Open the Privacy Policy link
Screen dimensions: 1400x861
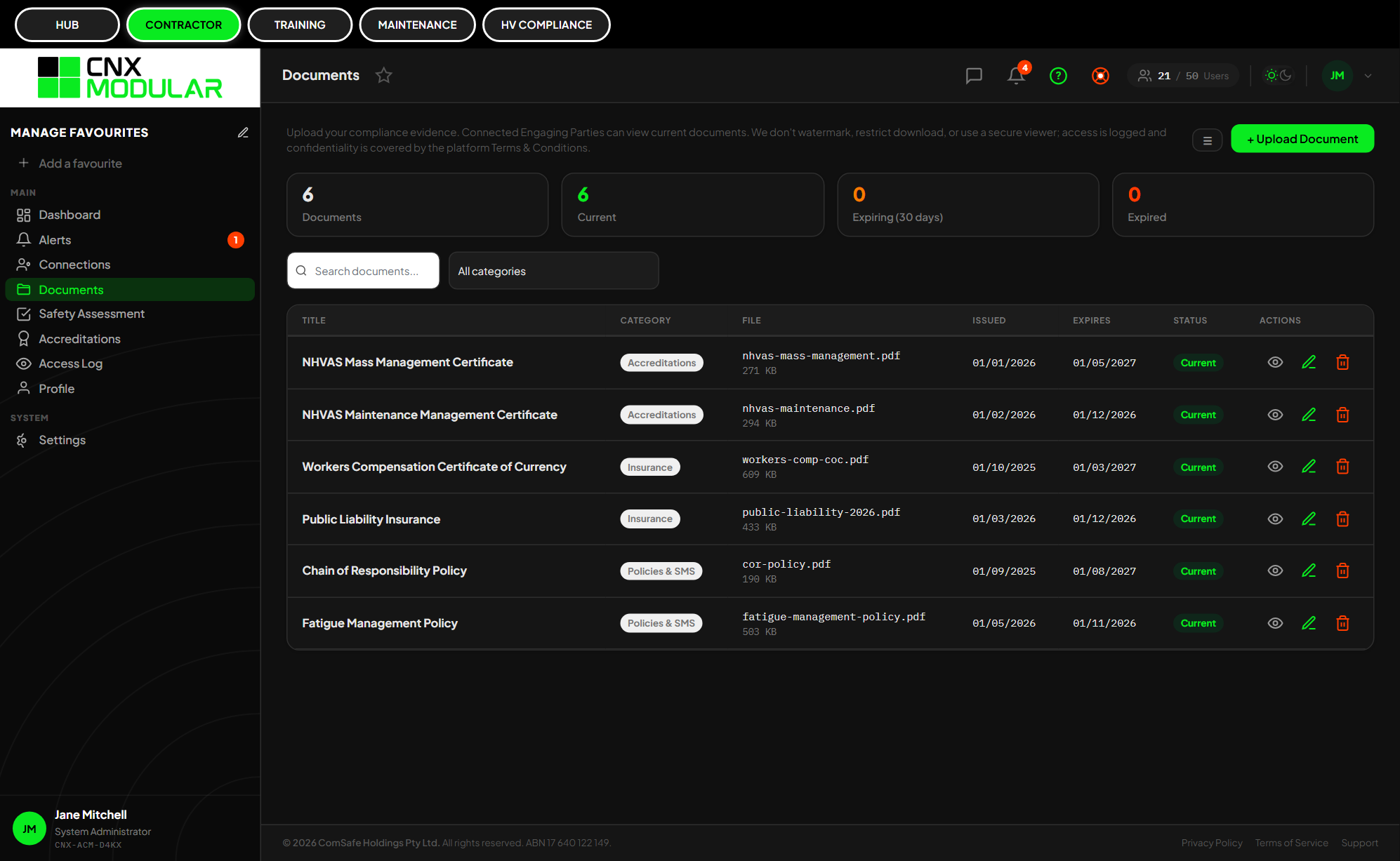click(x=1211, y=843)
